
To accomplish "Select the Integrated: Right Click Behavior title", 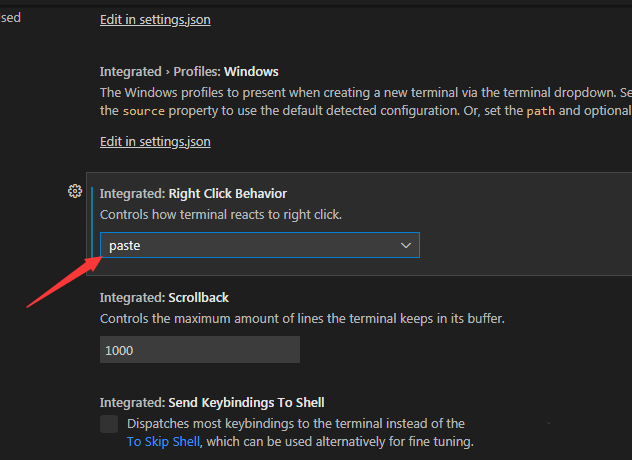I will [193, 193].
